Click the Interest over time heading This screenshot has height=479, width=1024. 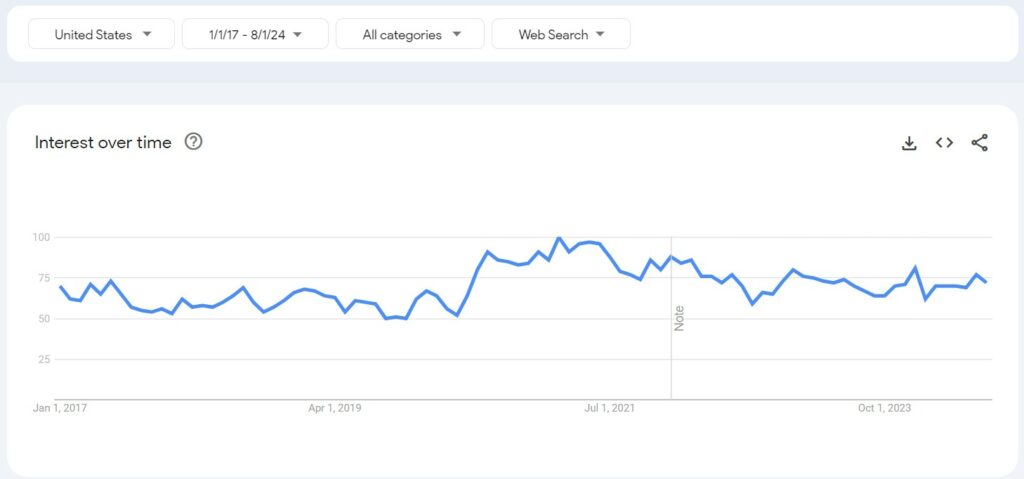coord(103,142)
